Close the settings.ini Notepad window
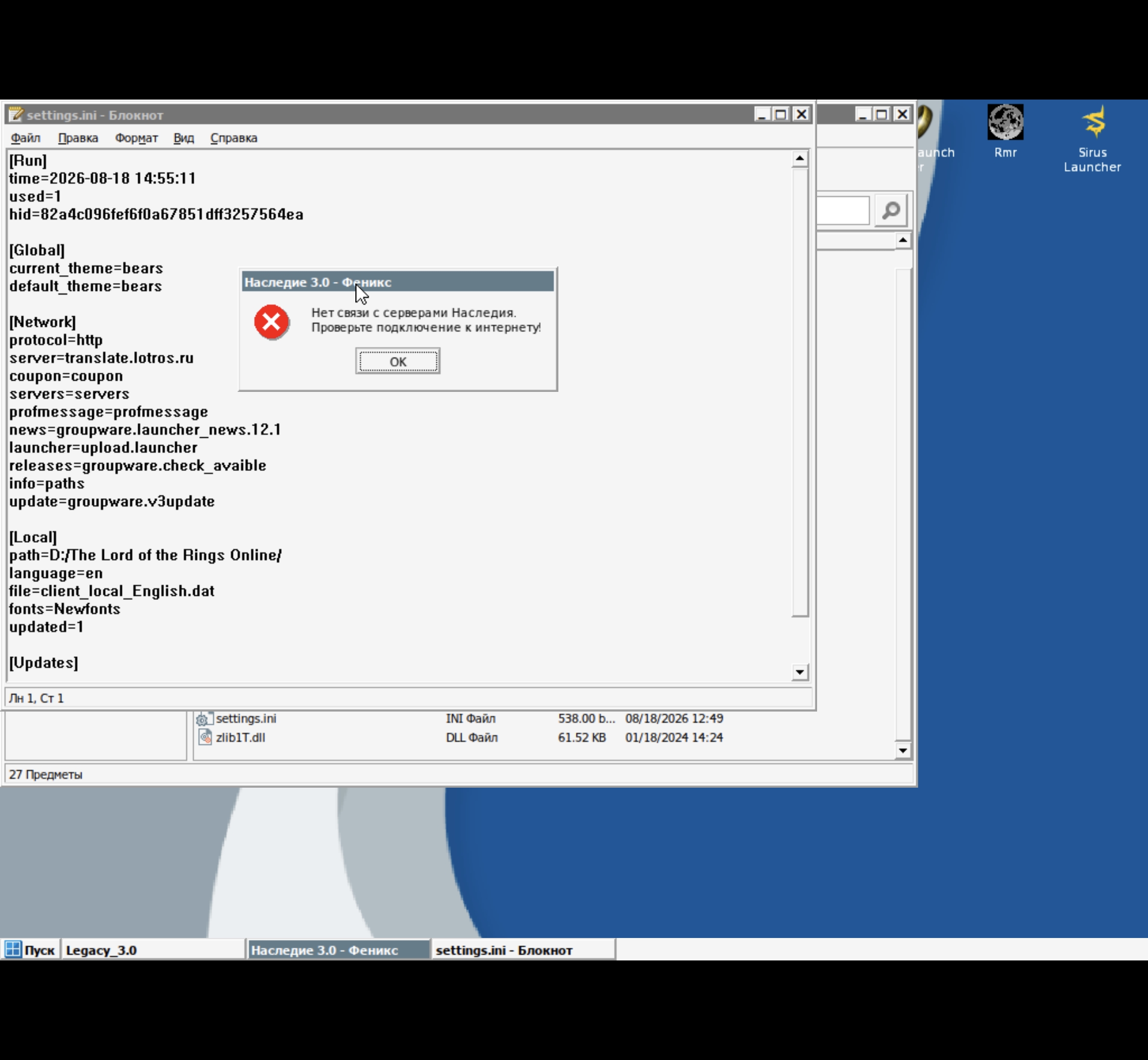The width and height of the screenshot is (1148, 1060). [801, 114]
